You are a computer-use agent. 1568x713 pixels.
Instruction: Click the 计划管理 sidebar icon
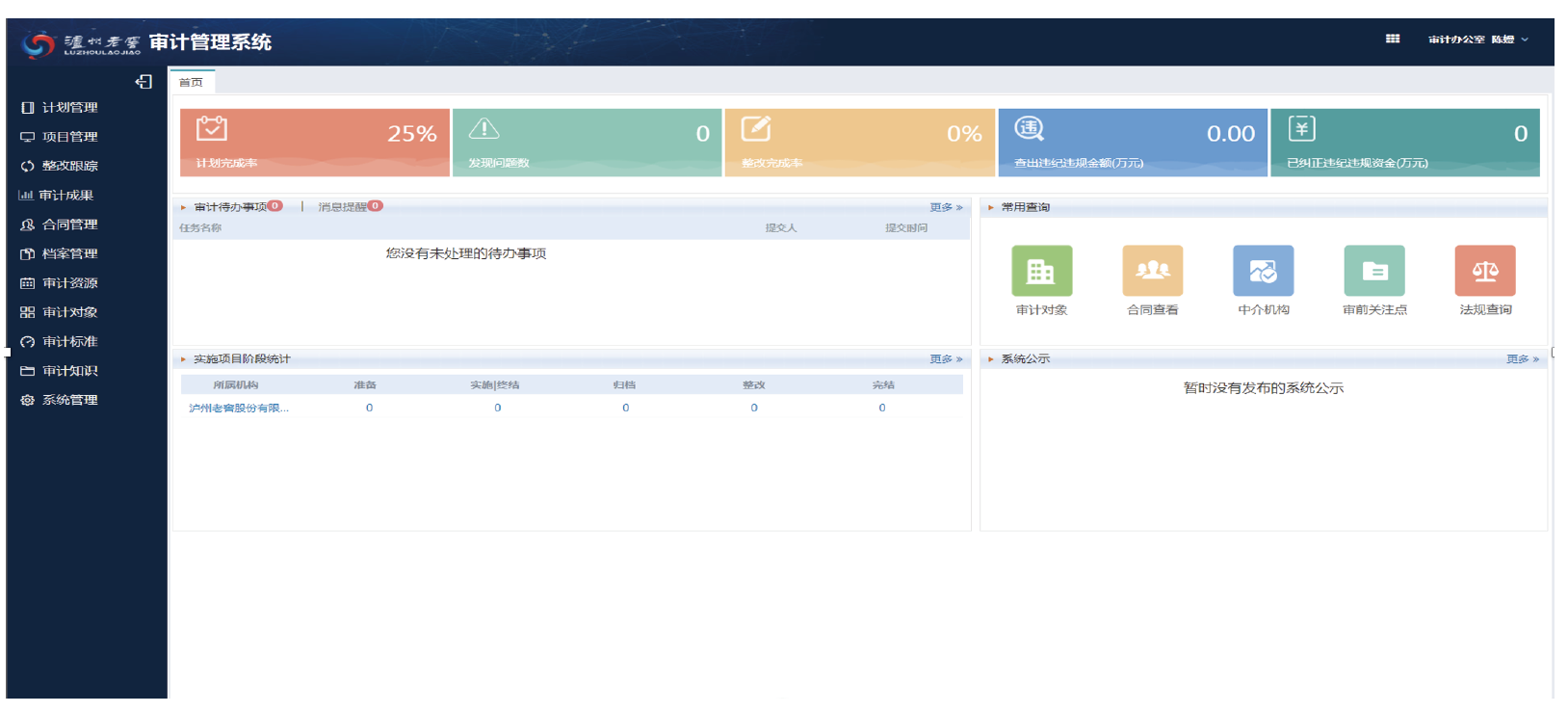[x=28, y=108]
